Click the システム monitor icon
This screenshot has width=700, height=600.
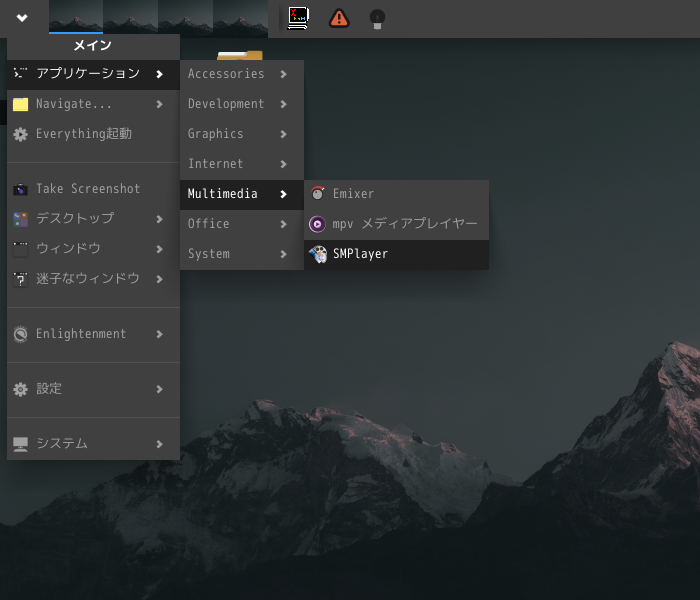click(x=20, y=444)
